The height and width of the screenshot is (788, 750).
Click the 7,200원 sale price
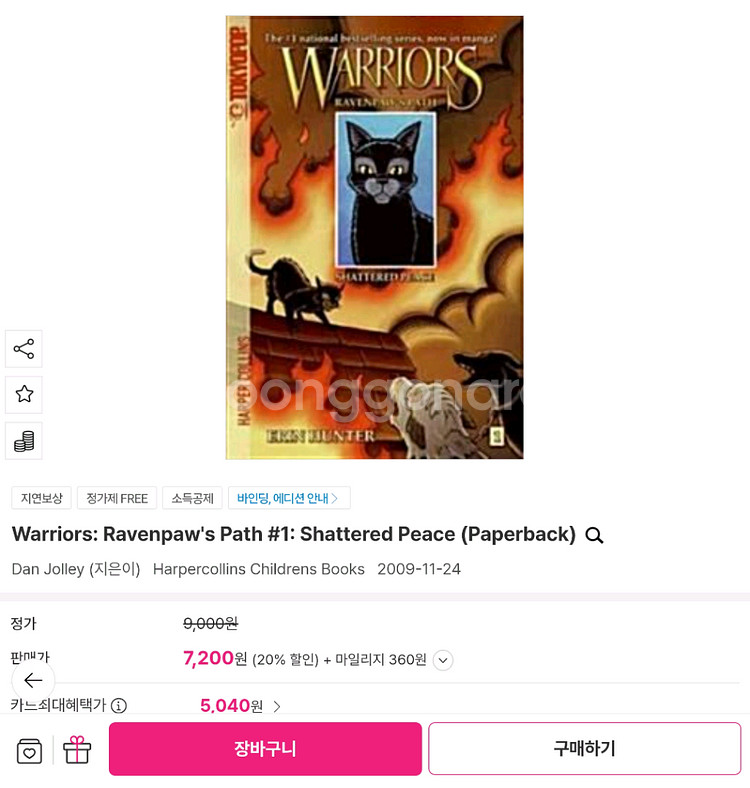pyautogui.click(x=215, y=658)
